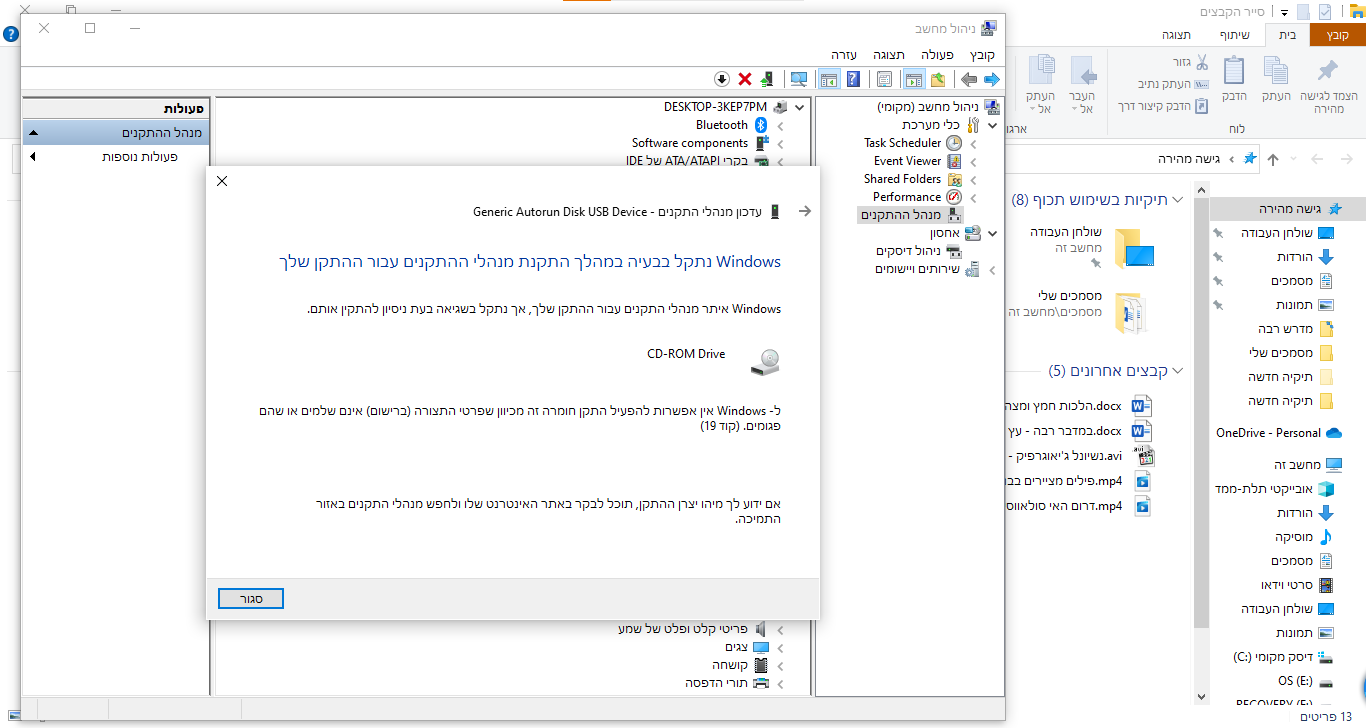Click the blue forward arrow in toolbar

coord(992,79)
